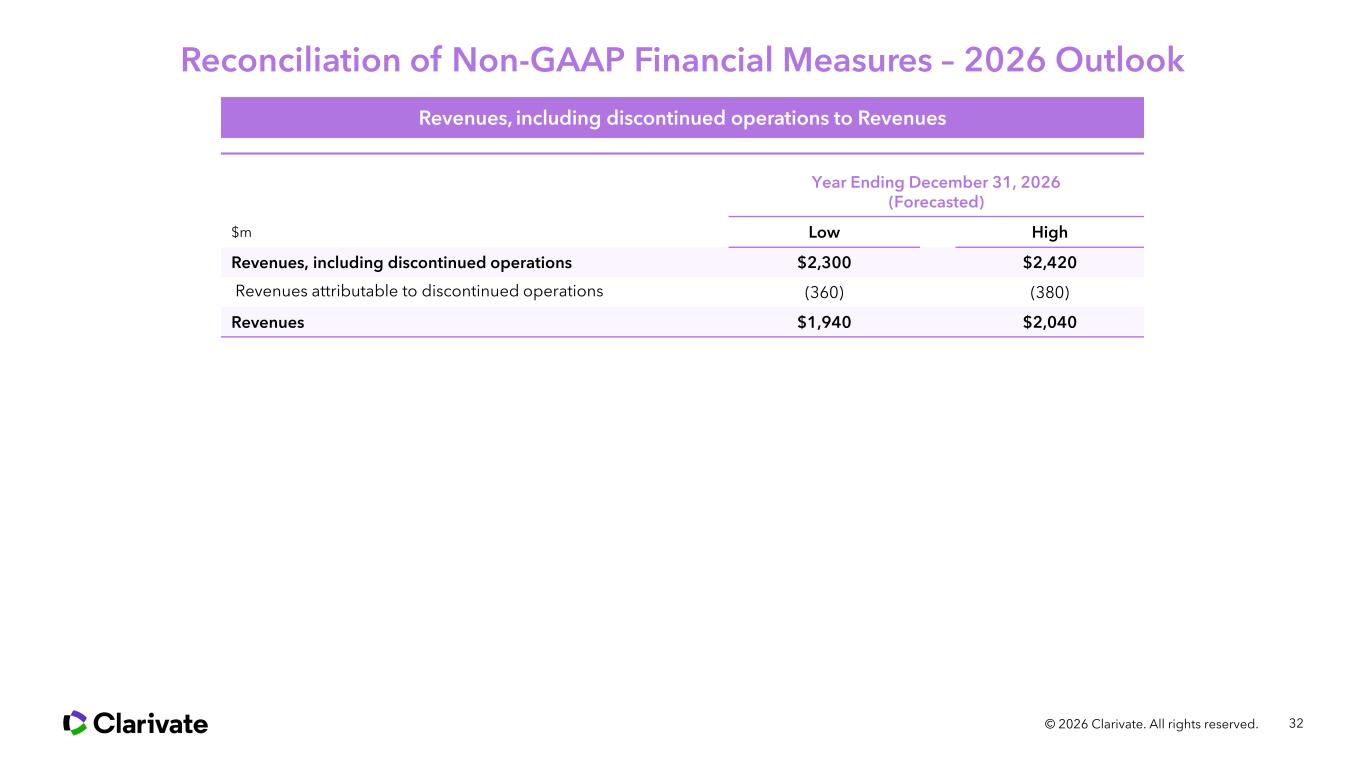Viewport: 1365px width, 768px height.
Task: Click the '(360)' value
Action: click(824, 292)
